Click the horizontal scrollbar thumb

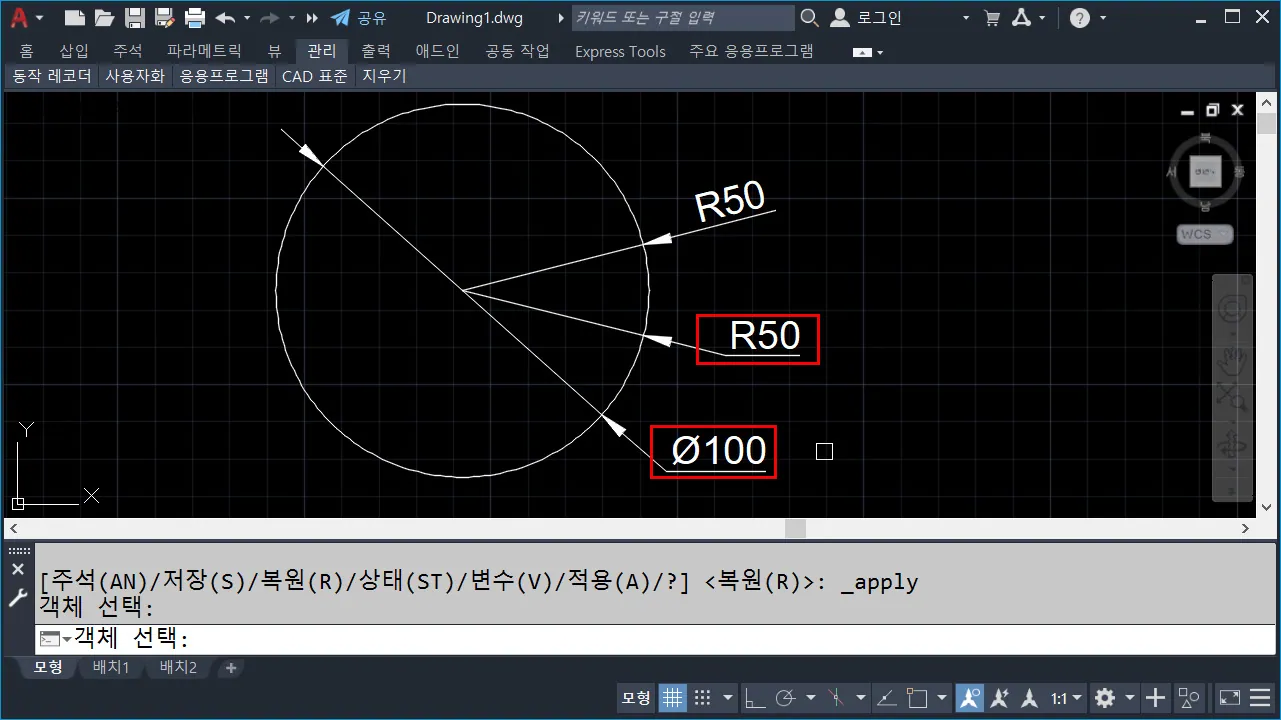tap(795, 528)
